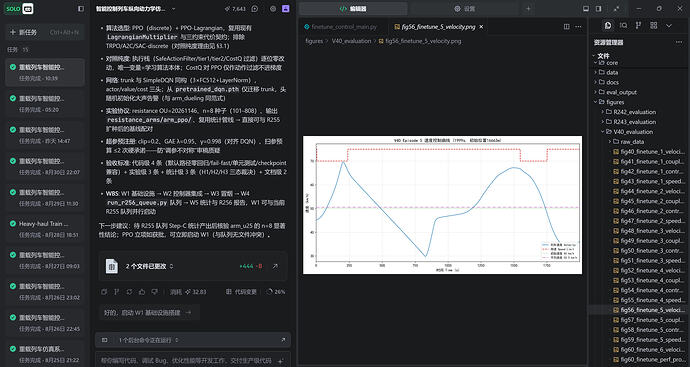This screenshot has height=367, width=690.
Task: Open the task from 8月26日 23:02
Action: click(x=45, y=292)
